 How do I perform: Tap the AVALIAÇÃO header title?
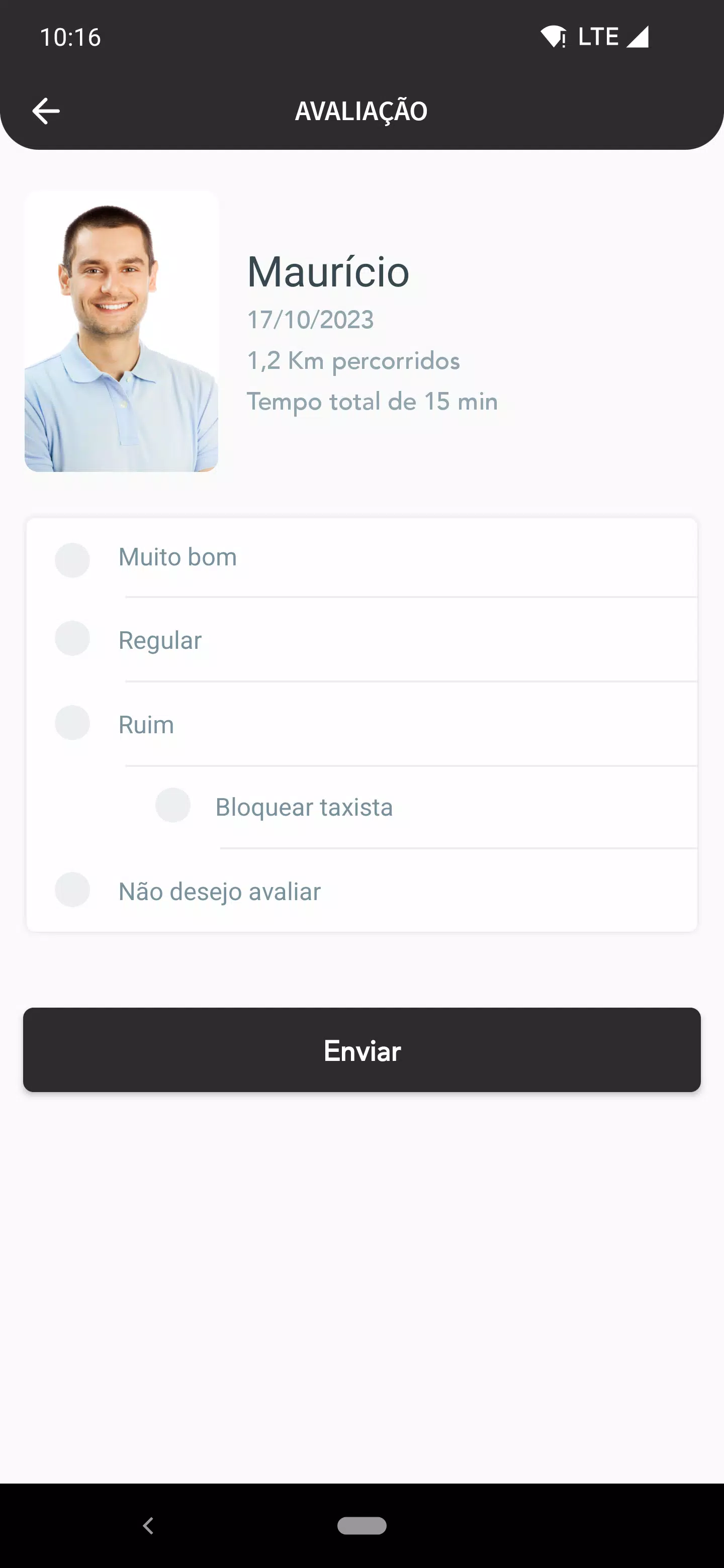click(x=361, y=111)
